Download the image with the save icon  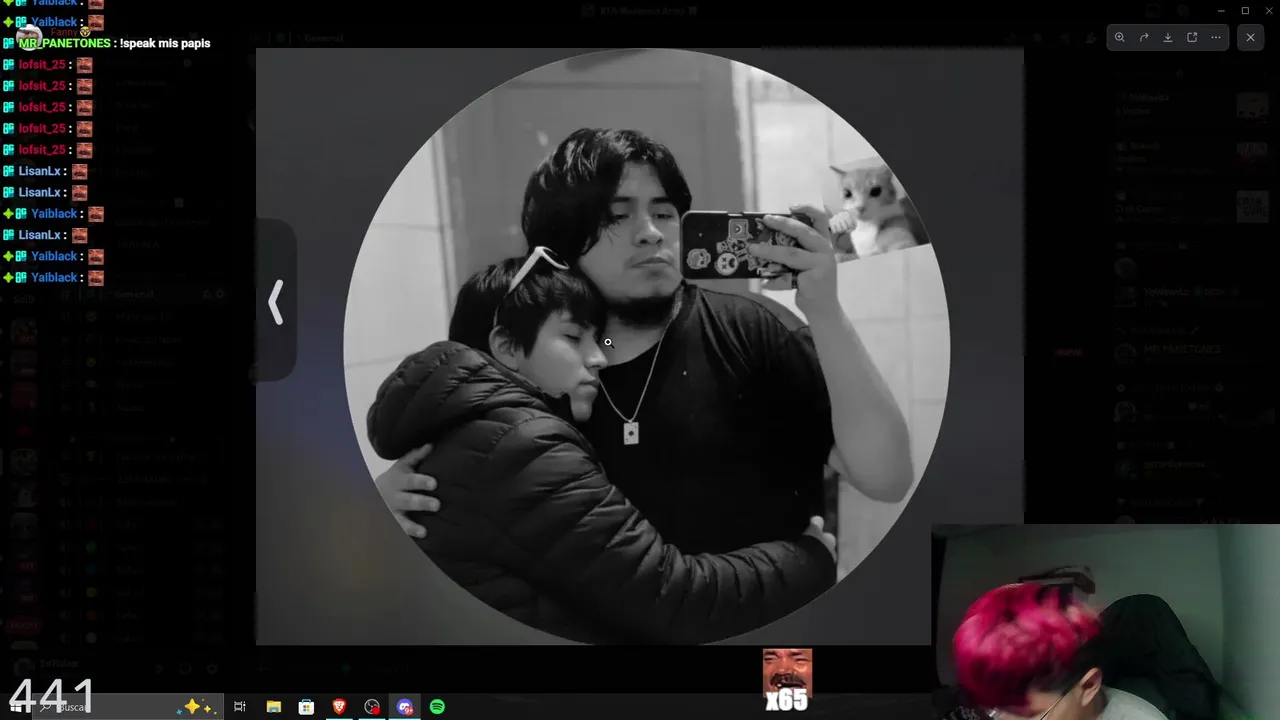pyautogui.click(x=1168, y=37)
